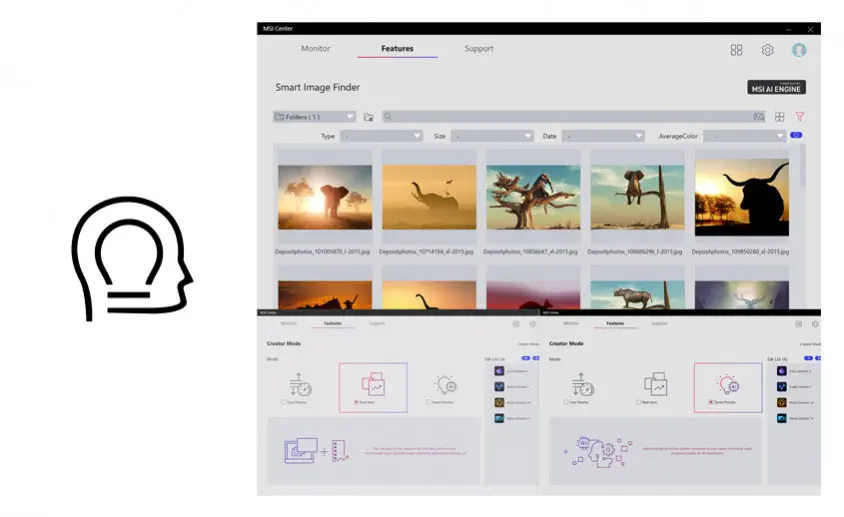
Task: Toggle the blue switch next to AverageColor
Action: [x=796, y=135]
